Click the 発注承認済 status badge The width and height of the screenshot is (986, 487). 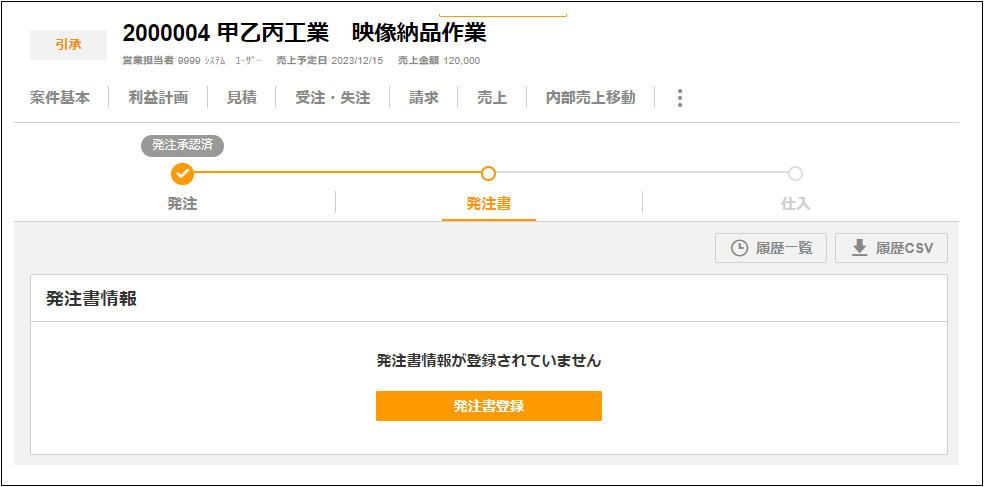pyautogui.click(x=182, y=145)
